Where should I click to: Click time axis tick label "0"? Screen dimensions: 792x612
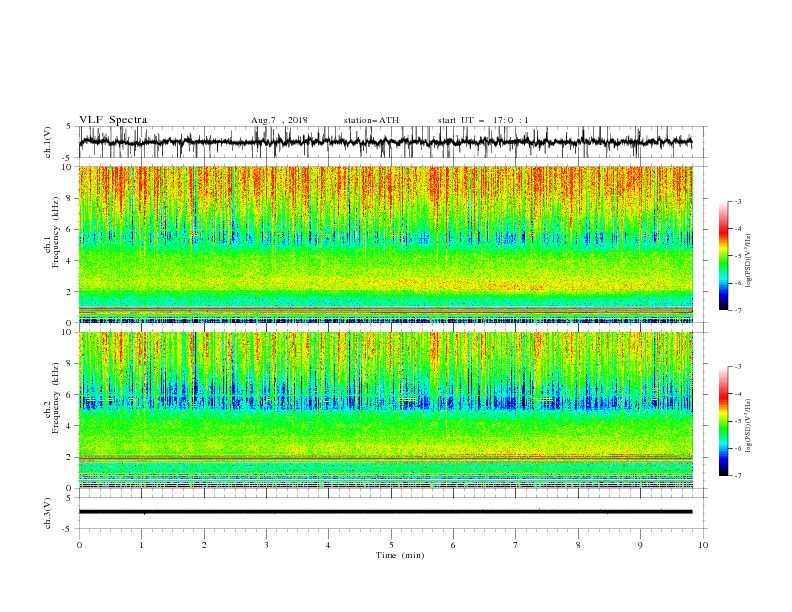[x=79, y=545]
